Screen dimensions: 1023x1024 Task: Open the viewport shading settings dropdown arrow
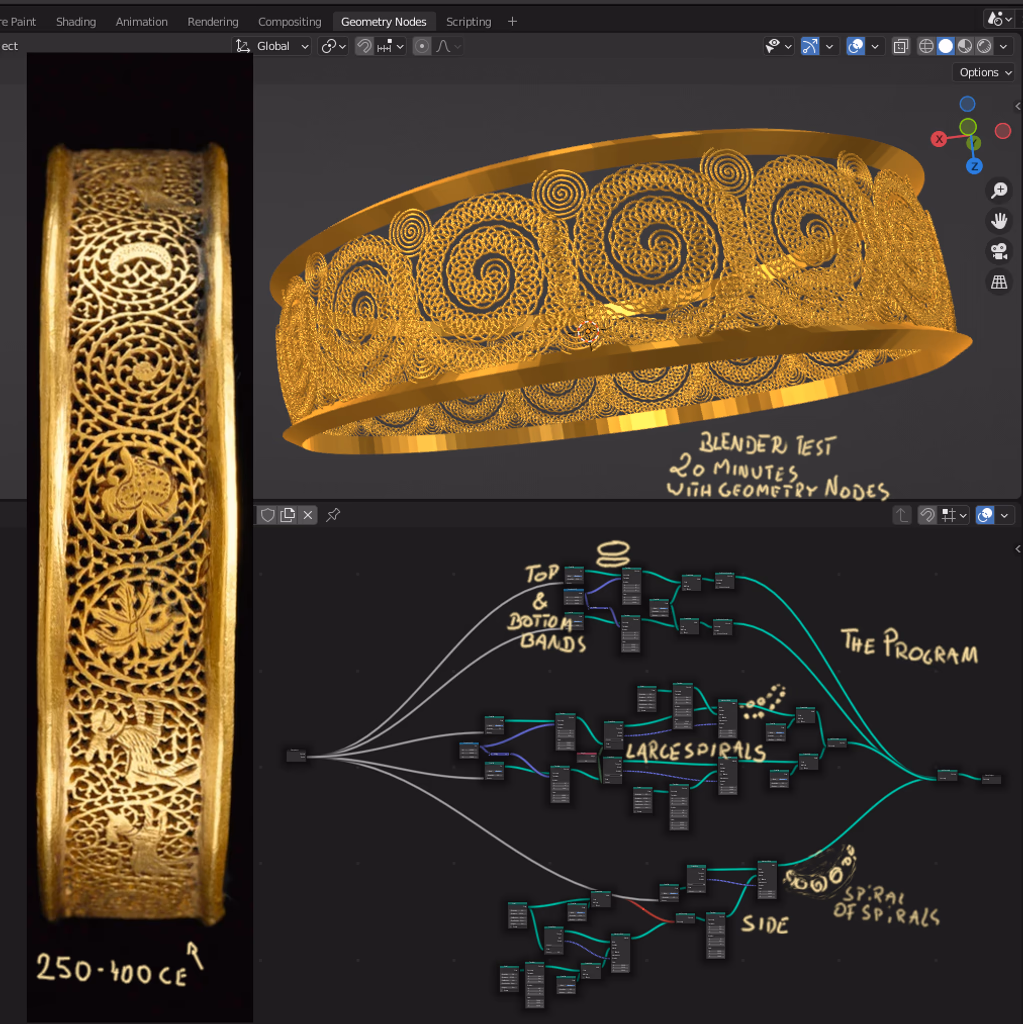1004,46
